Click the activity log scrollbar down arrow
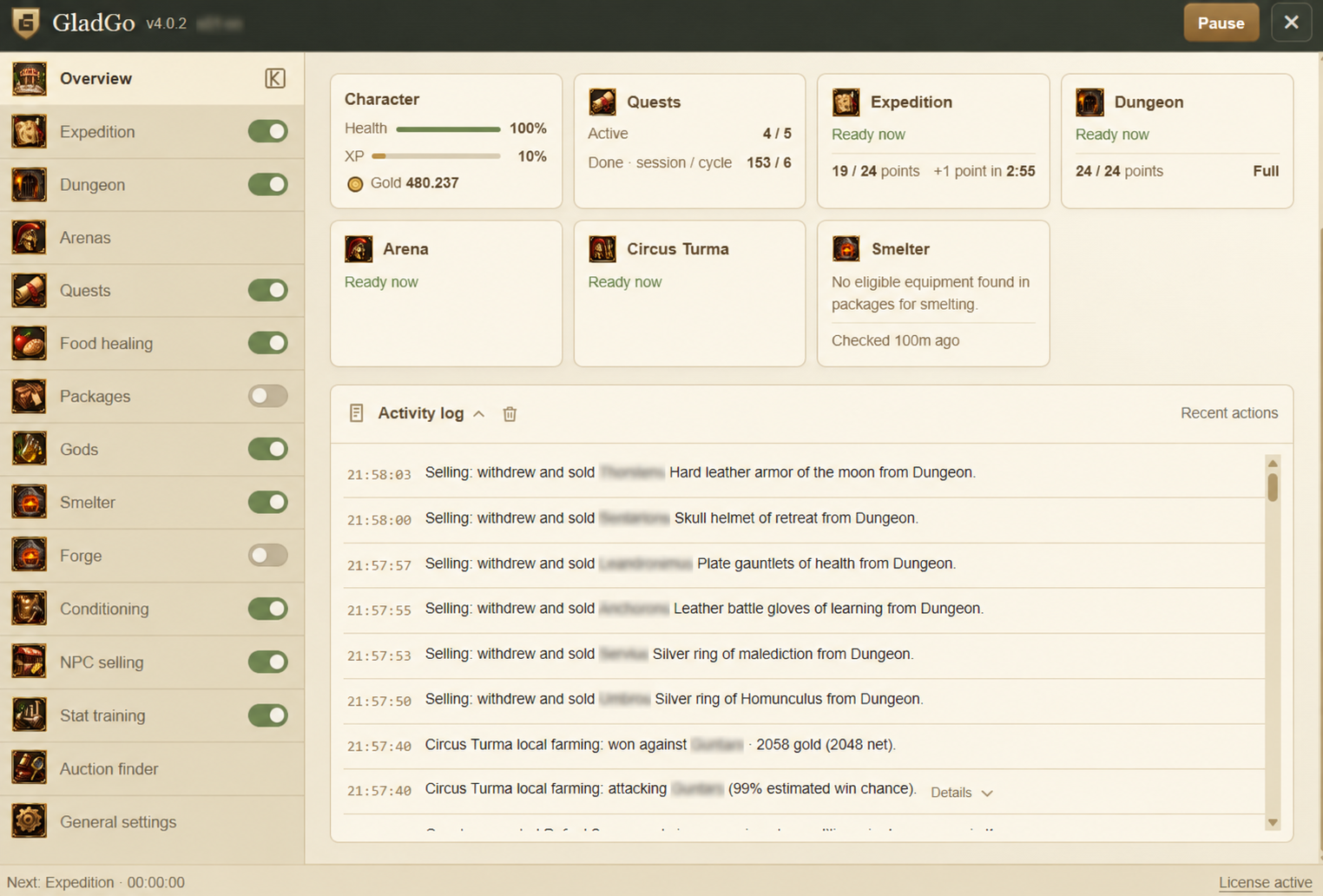Screen dimensions: 1323x896 coord(1273,822)
